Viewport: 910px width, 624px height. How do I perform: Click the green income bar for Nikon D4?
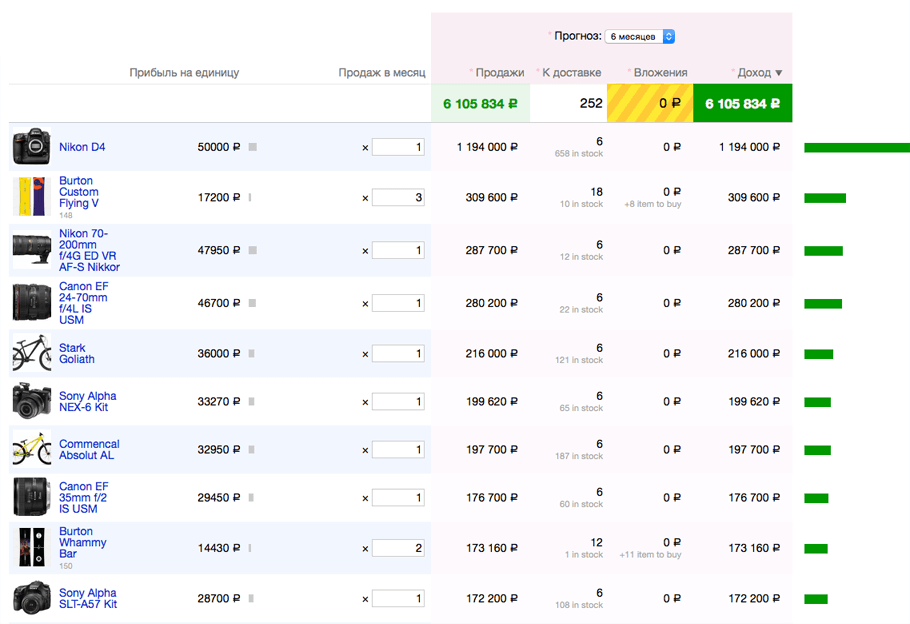pos(857,148)
